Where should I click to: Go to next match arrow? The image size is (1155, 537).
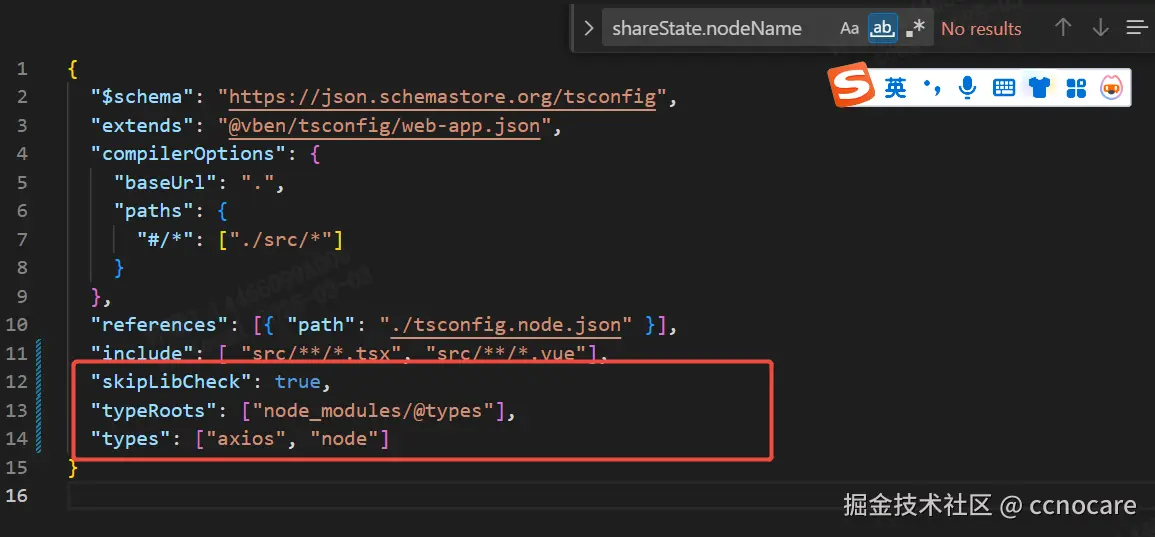(x=1100, y=28)
